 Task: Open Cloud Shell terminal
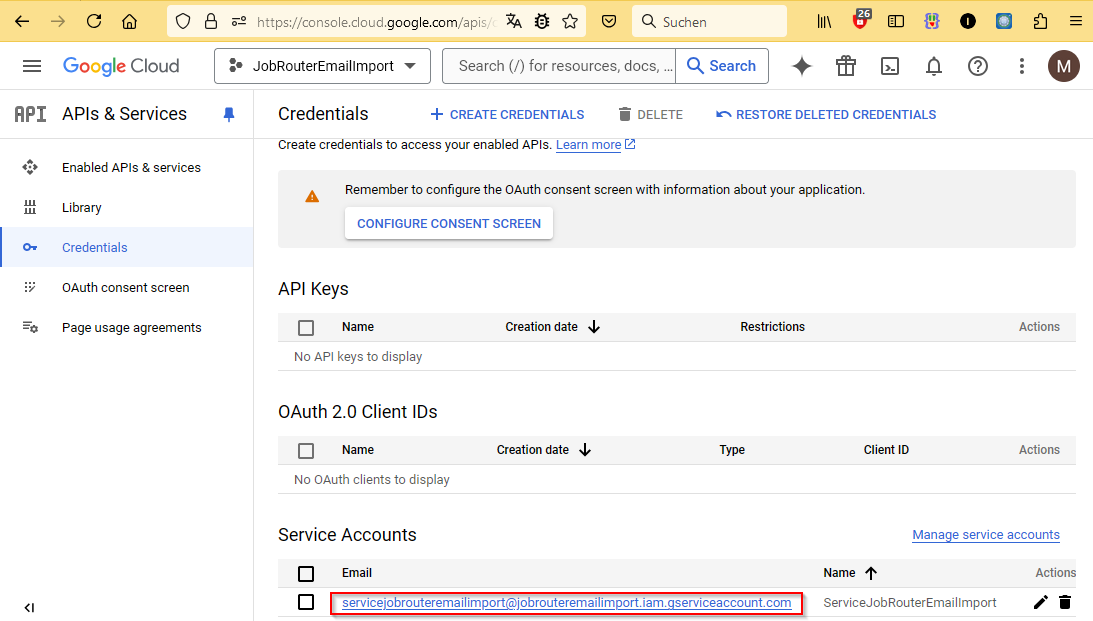[890, 66]
